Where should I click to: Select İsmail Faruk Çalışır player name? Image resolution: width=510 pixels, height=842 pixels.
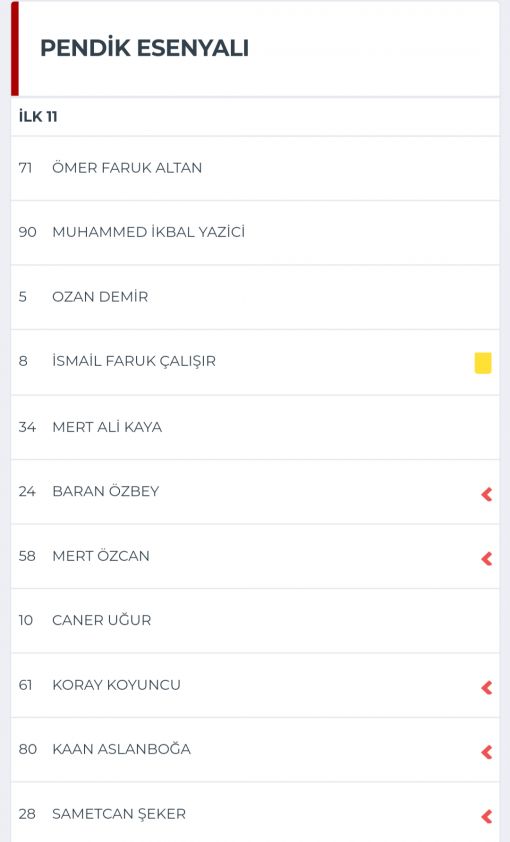[134, 361]
